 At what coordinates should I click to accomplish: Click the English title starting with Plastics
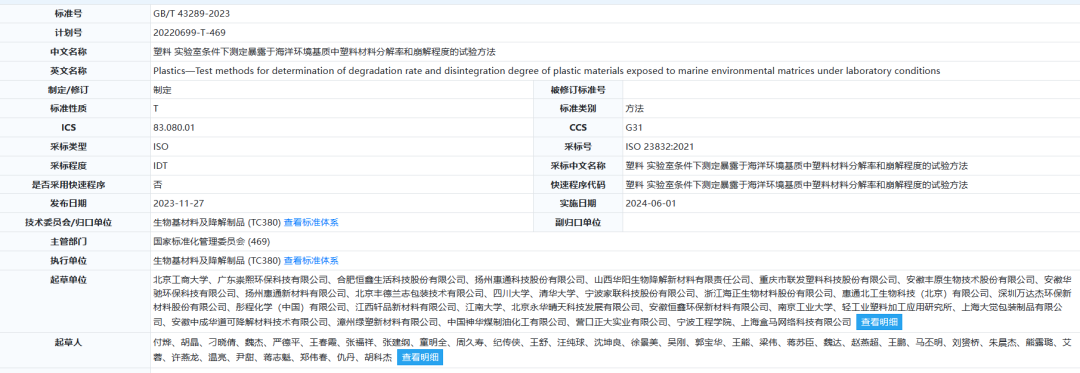[546, 71]
